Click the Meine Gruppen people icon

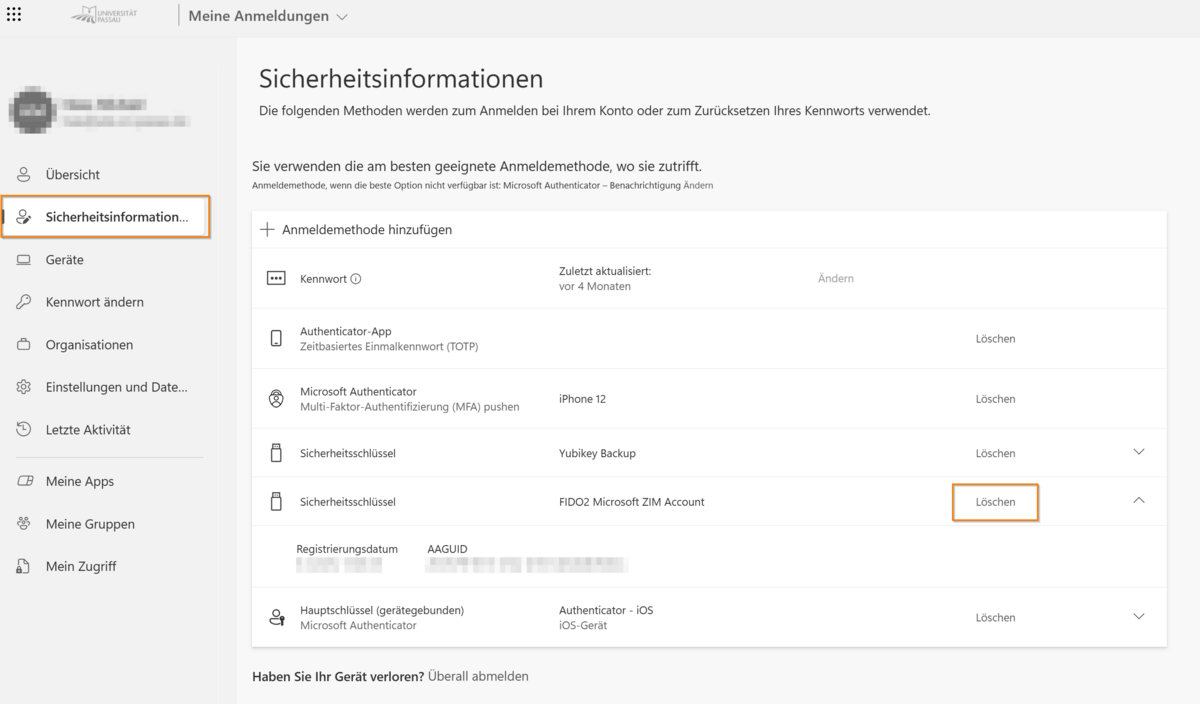point(24,524)
